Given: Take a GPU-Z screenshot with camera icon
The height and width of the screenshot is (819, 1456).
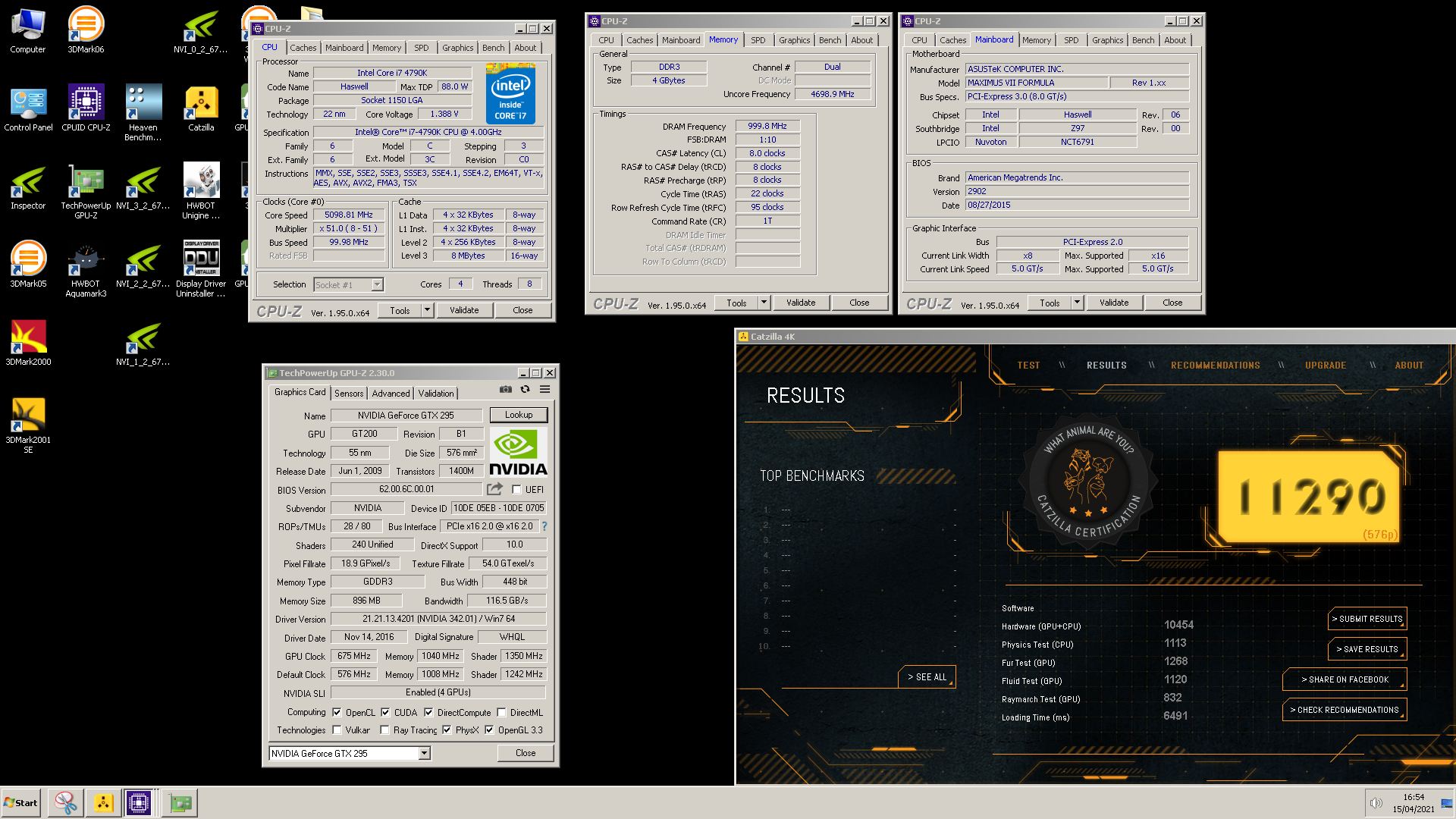Looking at the screenshot, I should [x=506, y=389].
